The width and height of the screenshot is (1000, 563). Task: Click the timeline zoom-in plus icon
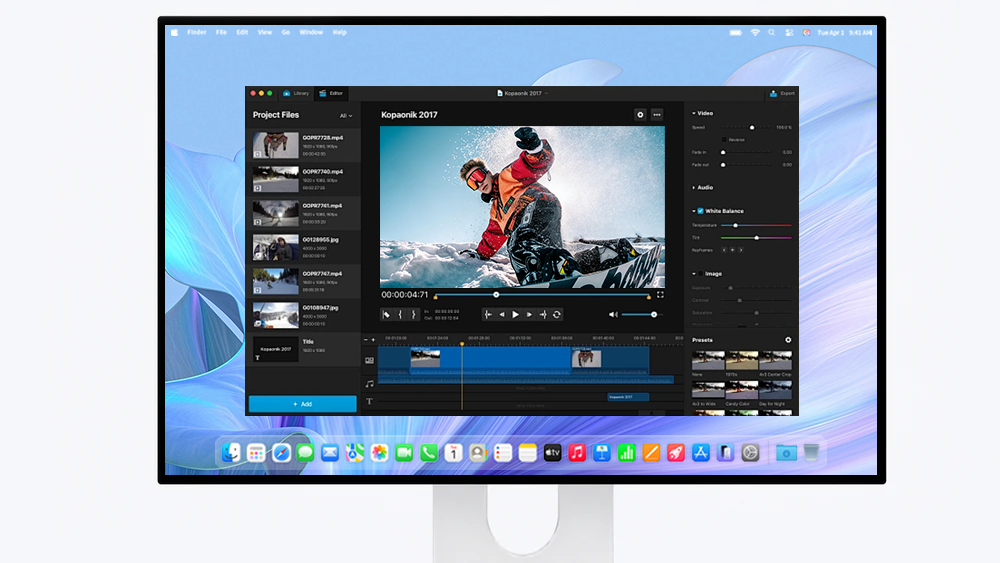(x=374, y=340)
